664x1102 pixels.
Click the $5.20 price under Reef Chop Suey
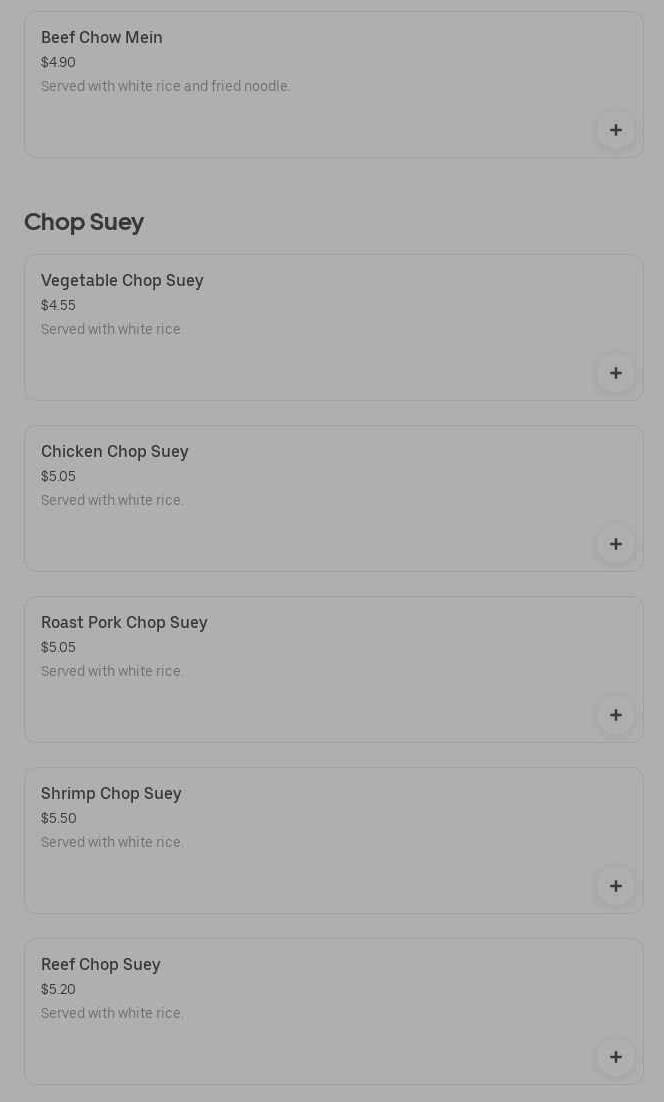tap(58, 989)
